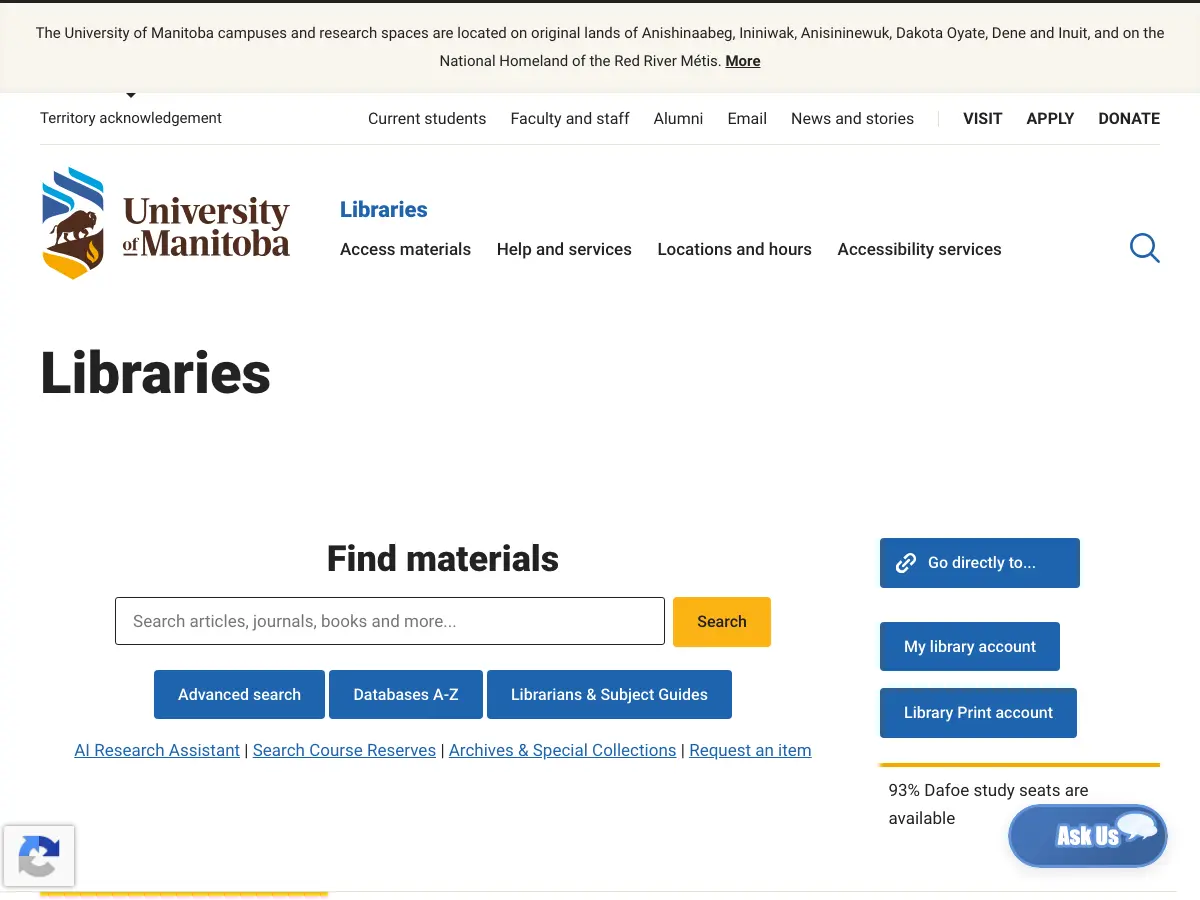Screen dimensions: 1200x900
Task: Focus the search articles input field
Action: pyautogui.click(x=390, y=621)
